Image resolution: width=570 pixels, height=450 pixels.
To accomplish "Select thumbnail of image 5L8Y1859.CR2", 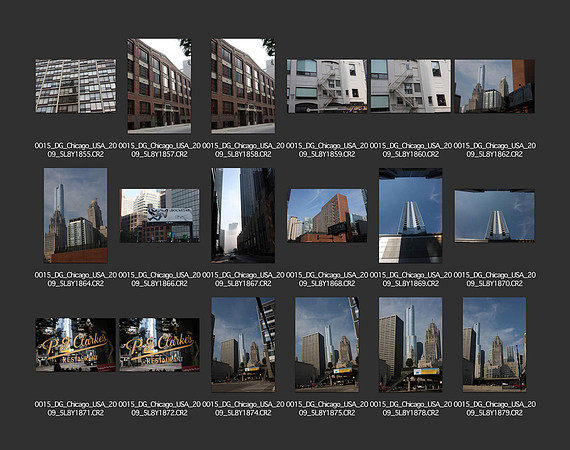I will pyautogui.click(x=327, y=86).
